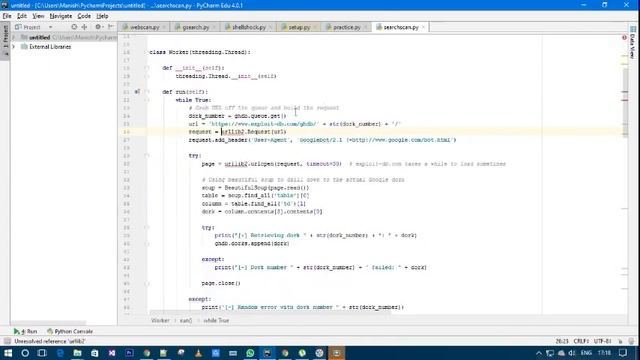Launch Edge browser from taskbar

(60, 353)
